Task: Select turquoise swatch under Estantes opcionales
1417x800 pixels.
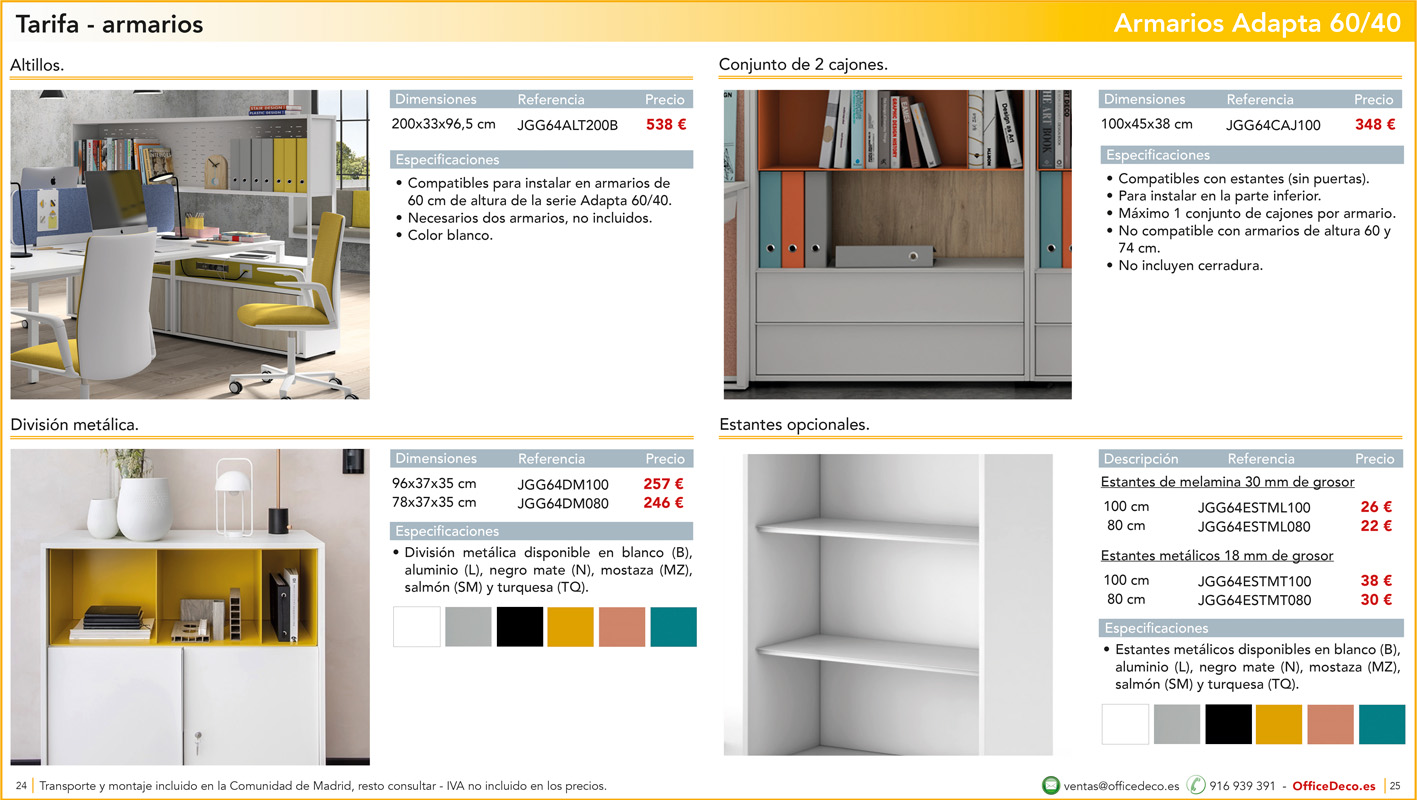Action: [x=1382, y=724]
